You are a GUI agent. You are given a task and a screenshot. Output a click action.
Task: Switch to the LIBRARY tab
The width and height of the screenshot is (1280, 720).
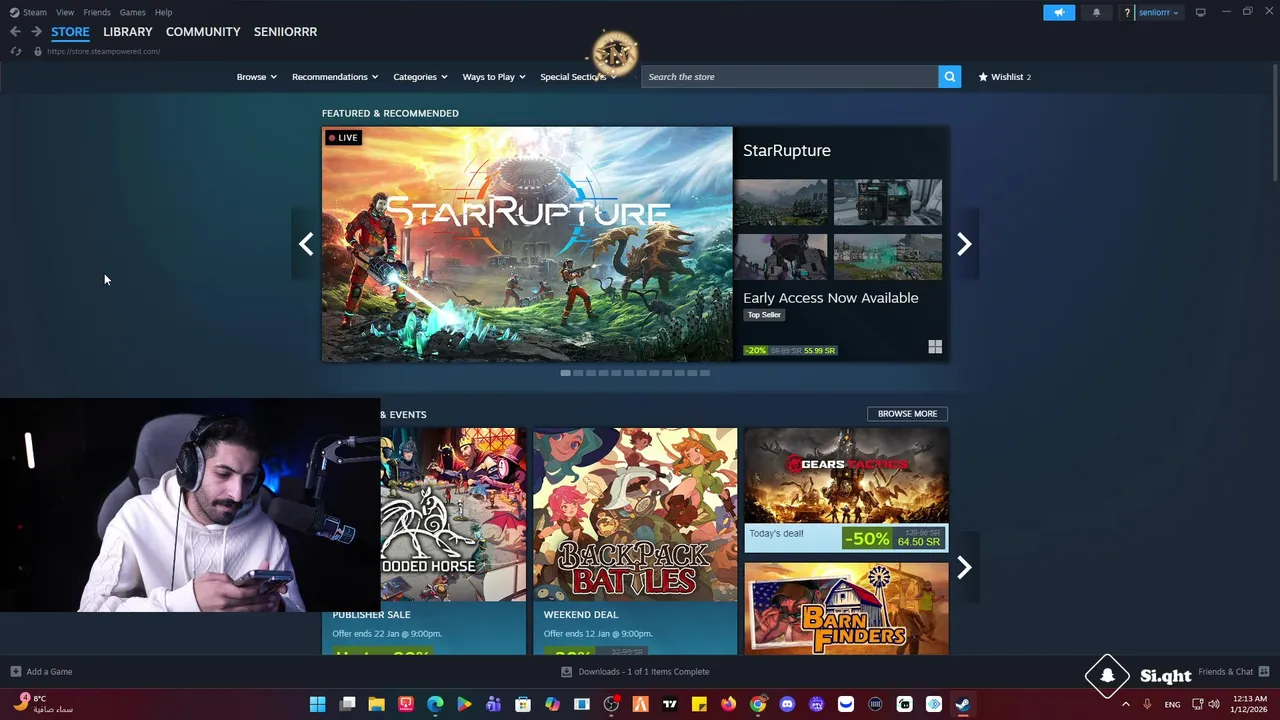(128, 32)
